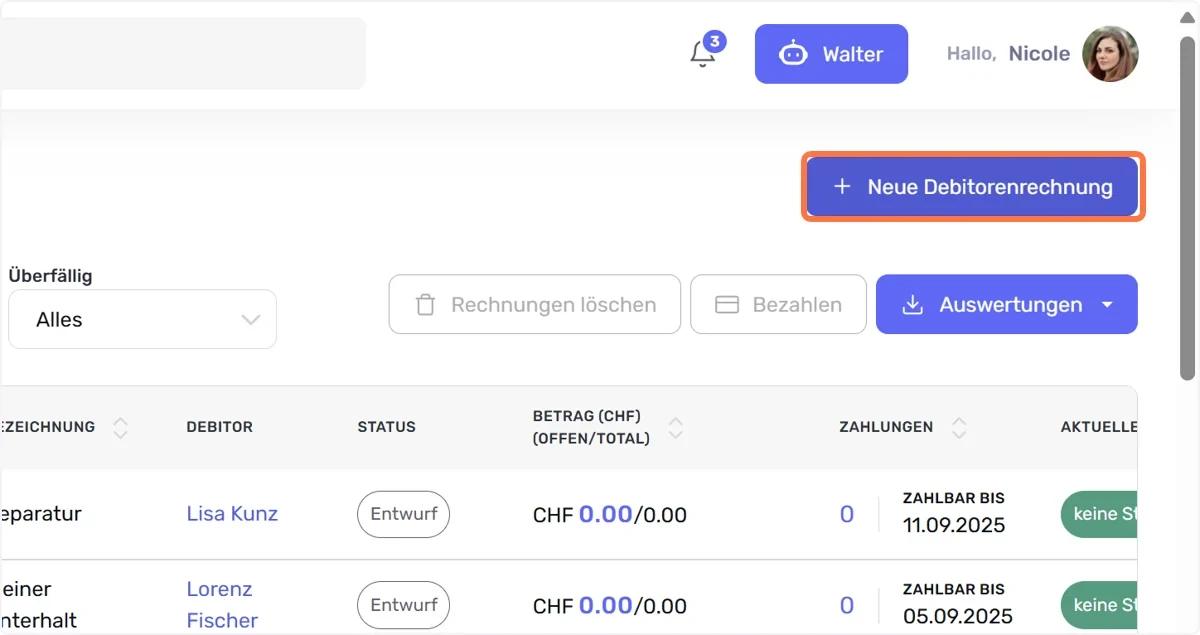
Task: Click the green badge in Lorenz Fischer row
Action: [1099, 605]
